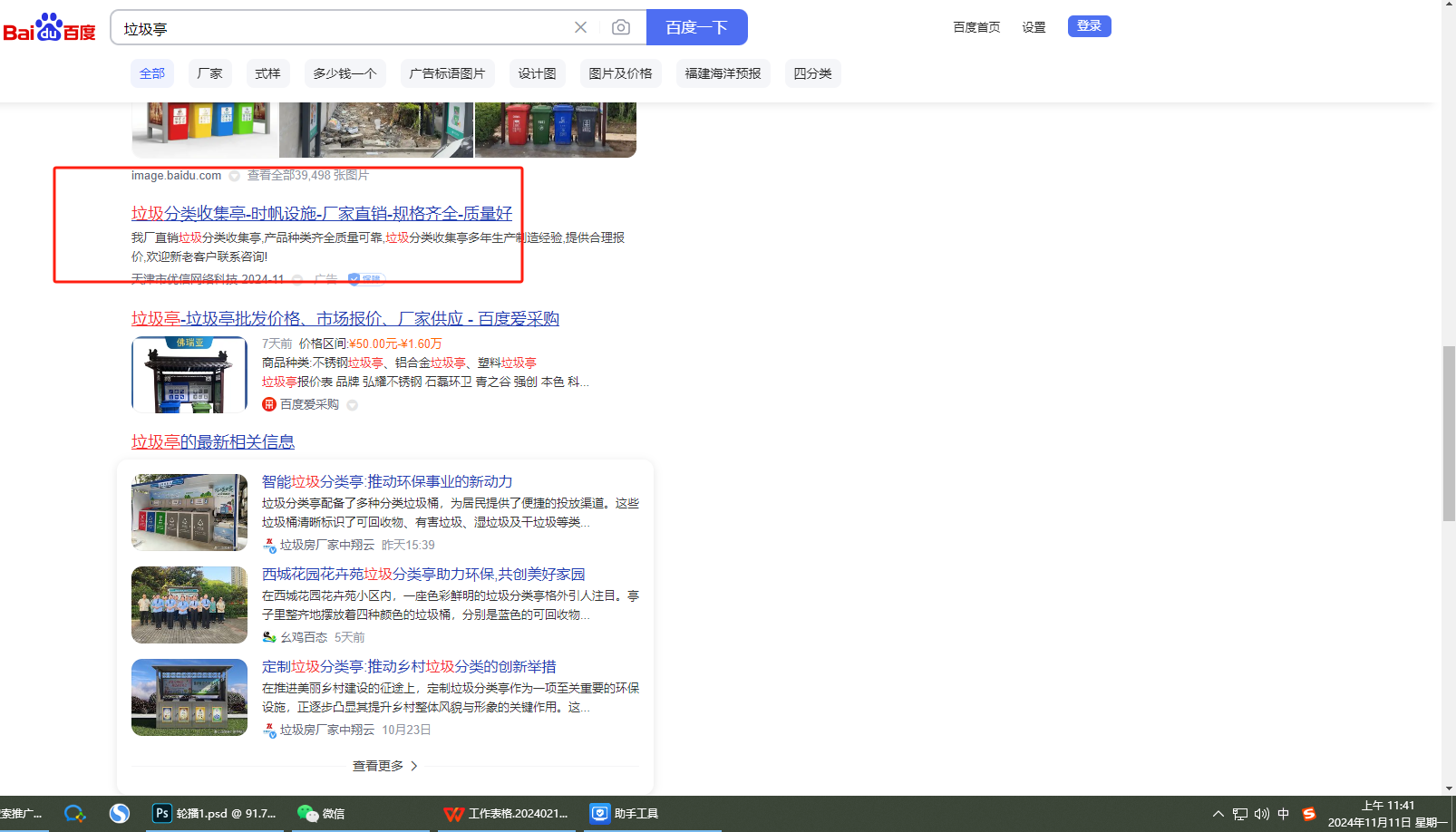This screenshot has width=1456, height=832.
Task: Open the 垃圾分类收集亭-时帆设施 ad link
Action: click(x=321, y=213)
